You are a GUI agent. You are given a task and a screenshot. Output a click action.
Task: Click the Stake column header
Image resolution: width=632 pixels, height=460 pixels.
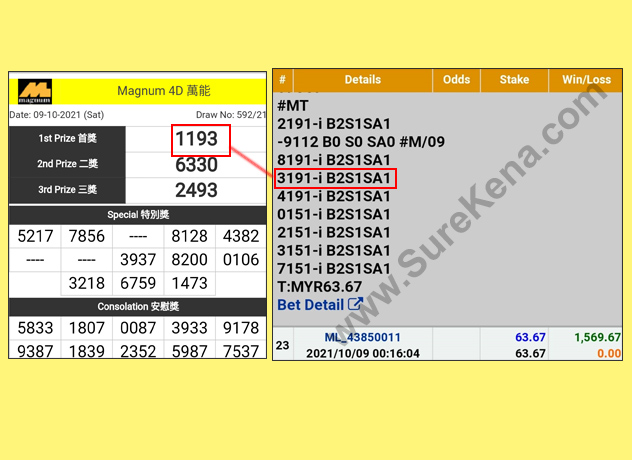(x=514, y=79)
